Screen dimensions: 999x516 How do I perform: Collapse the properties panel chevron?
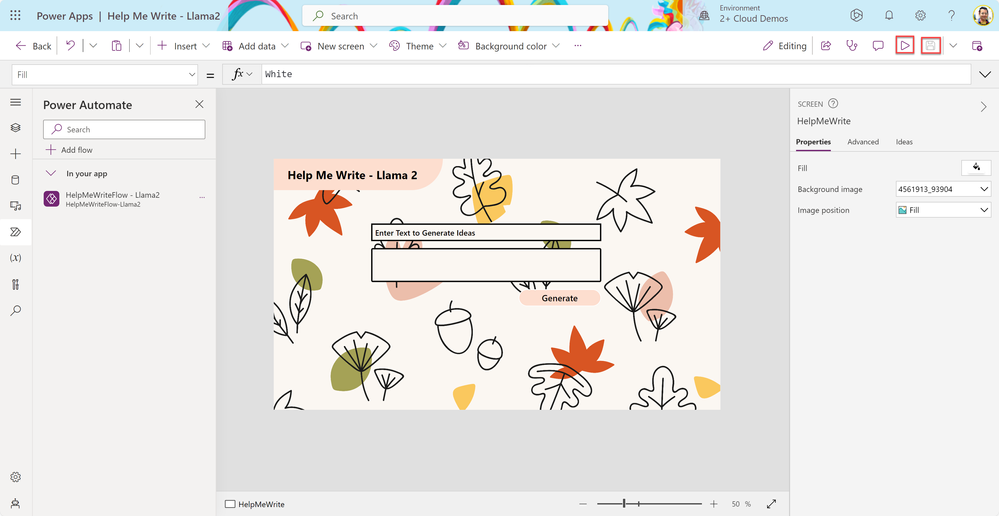984,106
